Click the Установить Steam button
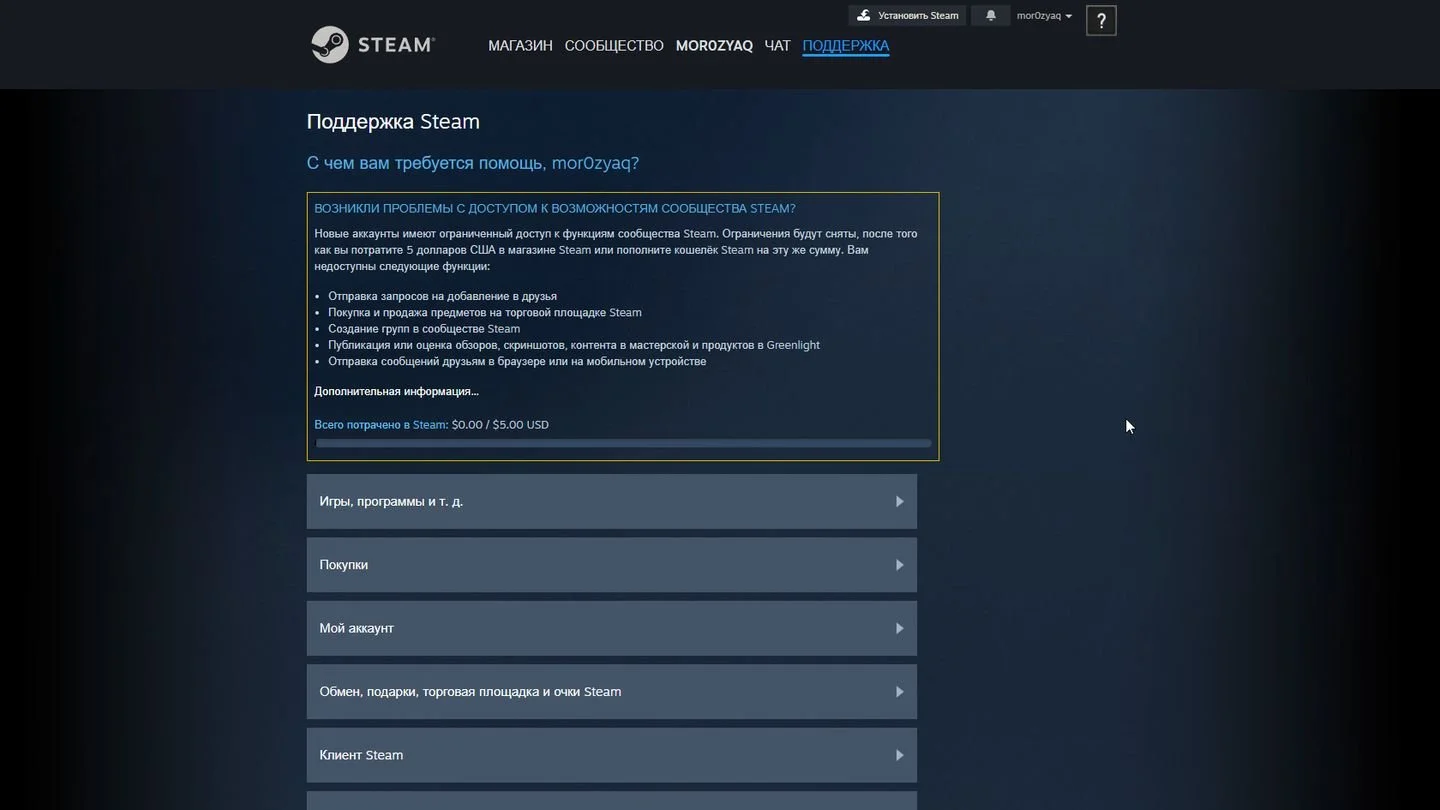The width and height of the screenshot is (1440, 810). tap(907, 15)
